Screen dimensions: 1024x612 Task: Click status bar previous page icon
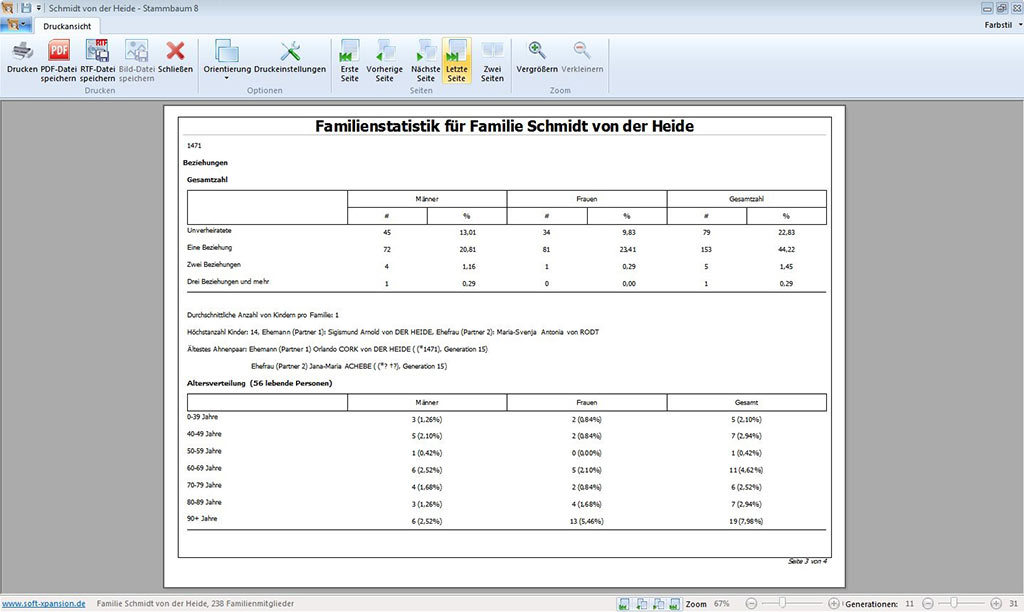[641, 604]
